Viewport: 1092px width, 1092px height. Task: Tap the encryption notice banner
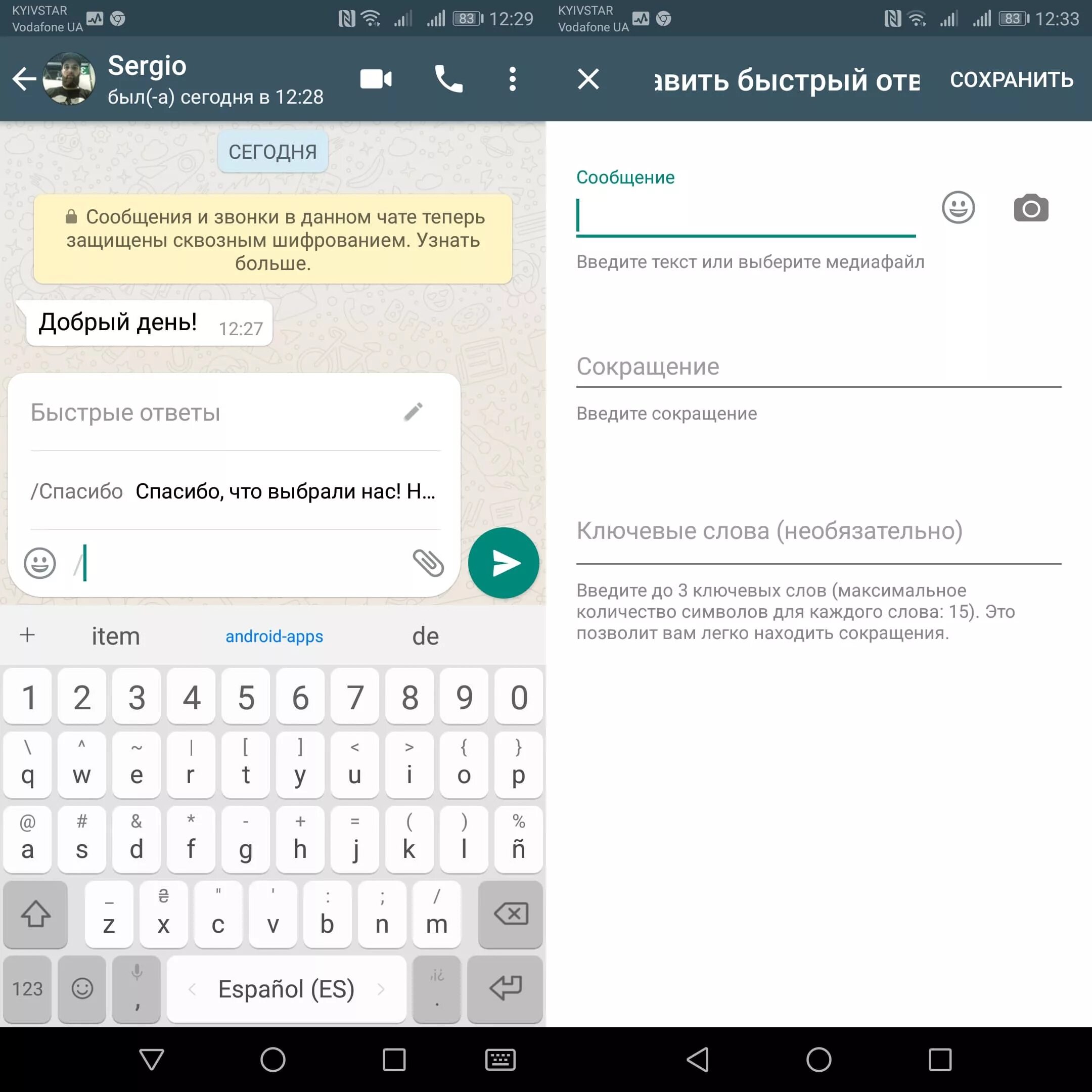[x=273, y=240]
